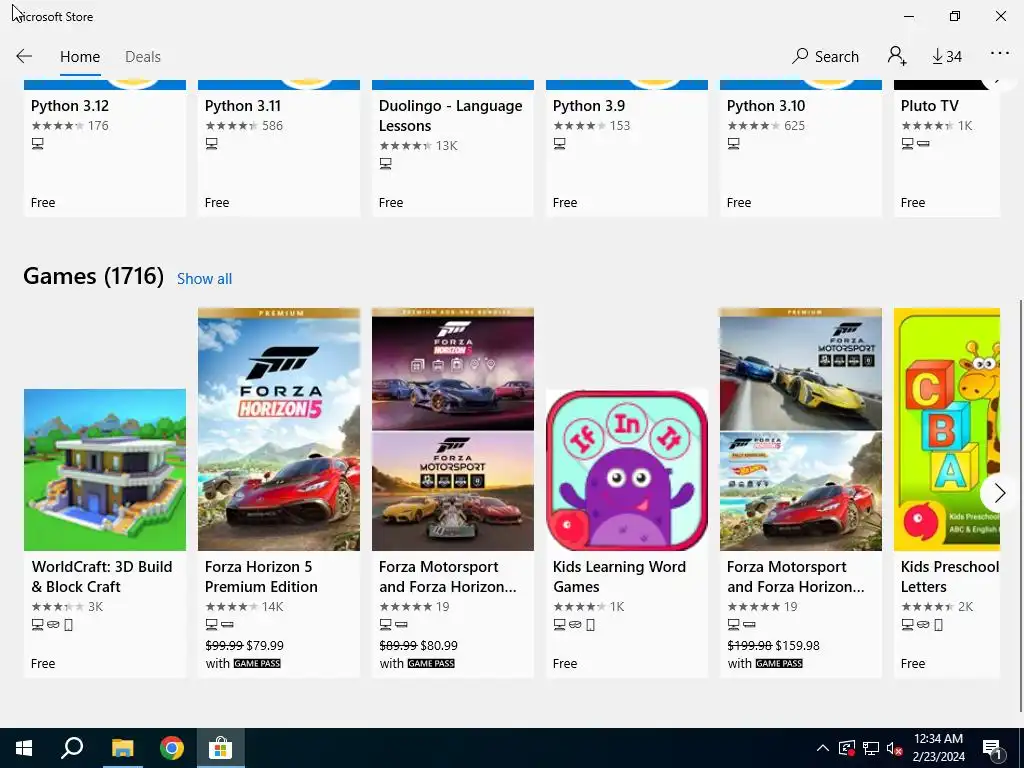Open the taskbar clock showing 12:34 AM
This screenshot has height=768, width=1024.
938,748
